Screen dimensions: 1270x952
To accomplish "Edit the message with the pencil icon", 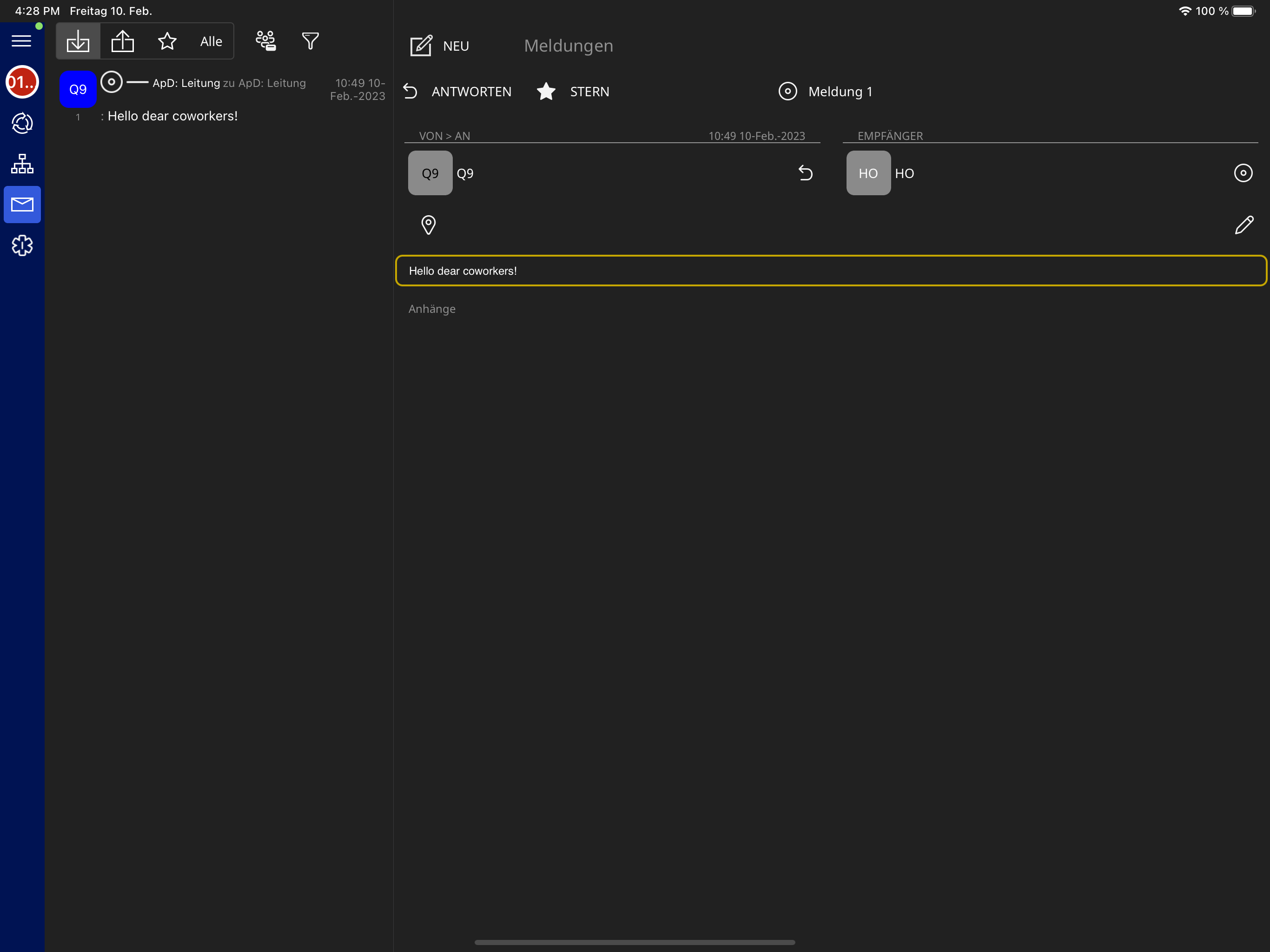I will 1244,225.
